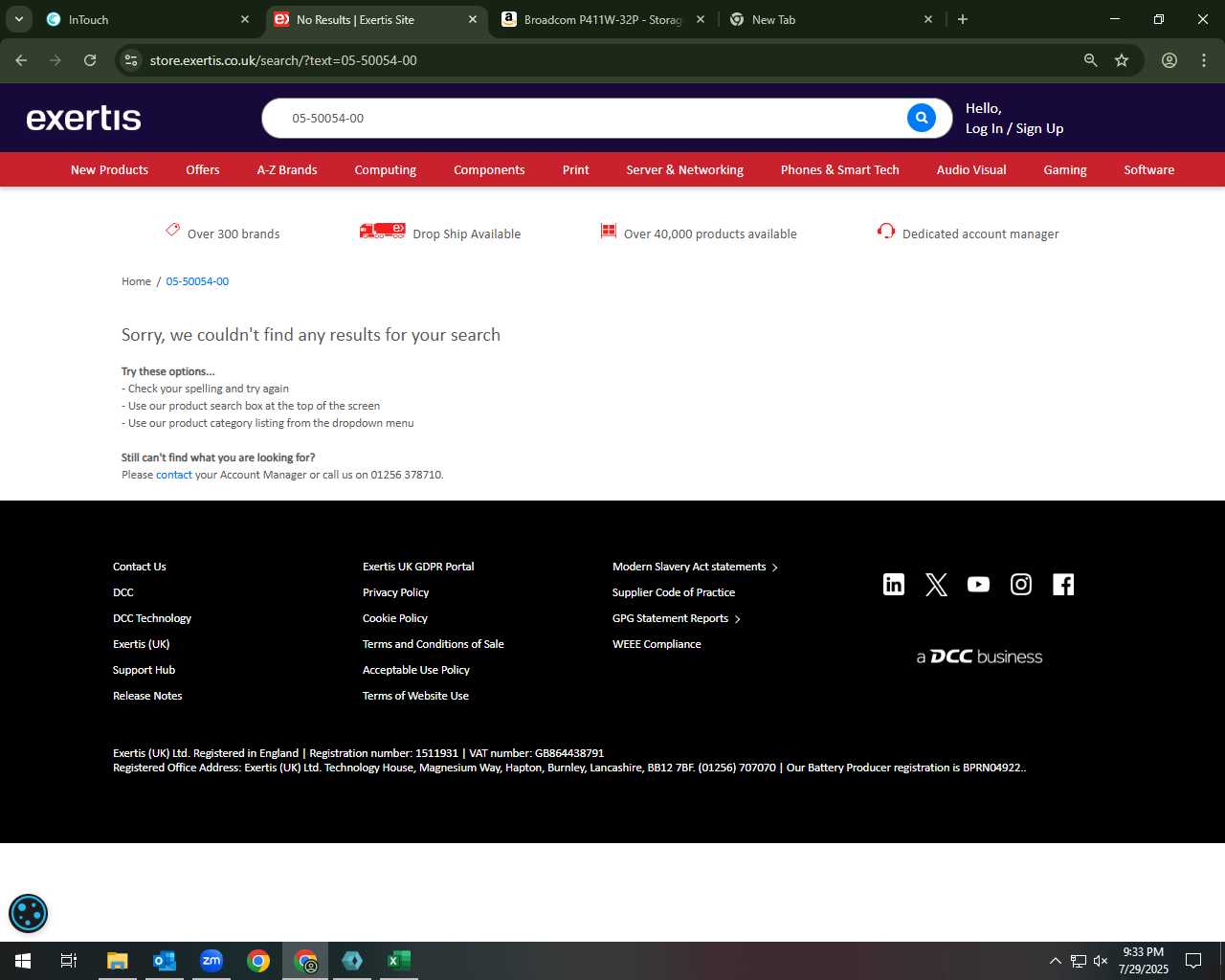This screenshot has width=1225, height=980.
Task: Open the Audio Visual menu
Action: click(971, 169)
